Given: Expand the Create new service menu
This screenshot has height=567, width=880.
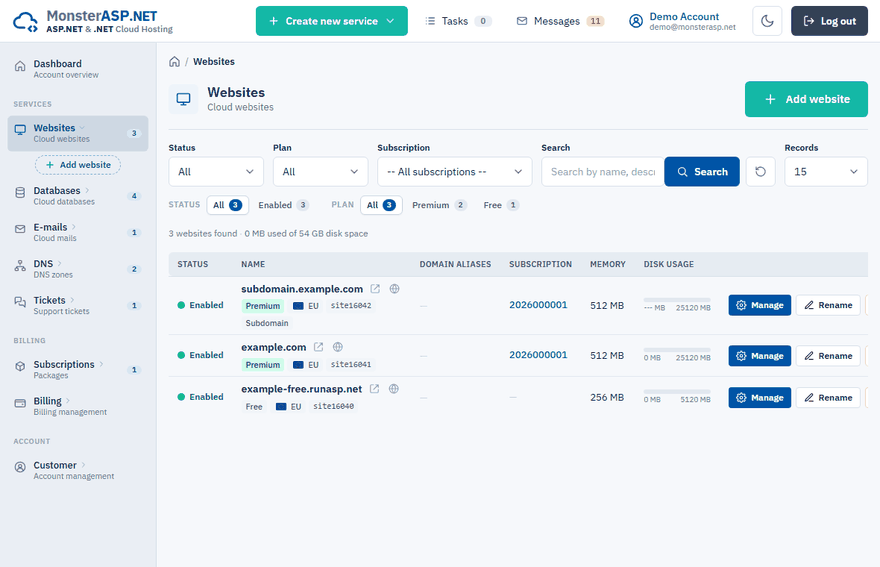Looking at the screenshot, I should coord(332,21).
